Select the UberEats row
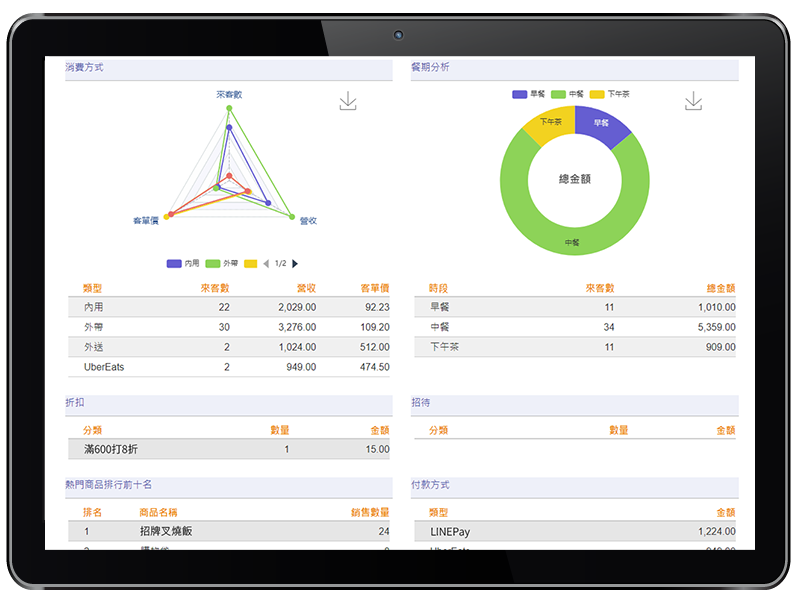 click(228, 367)
